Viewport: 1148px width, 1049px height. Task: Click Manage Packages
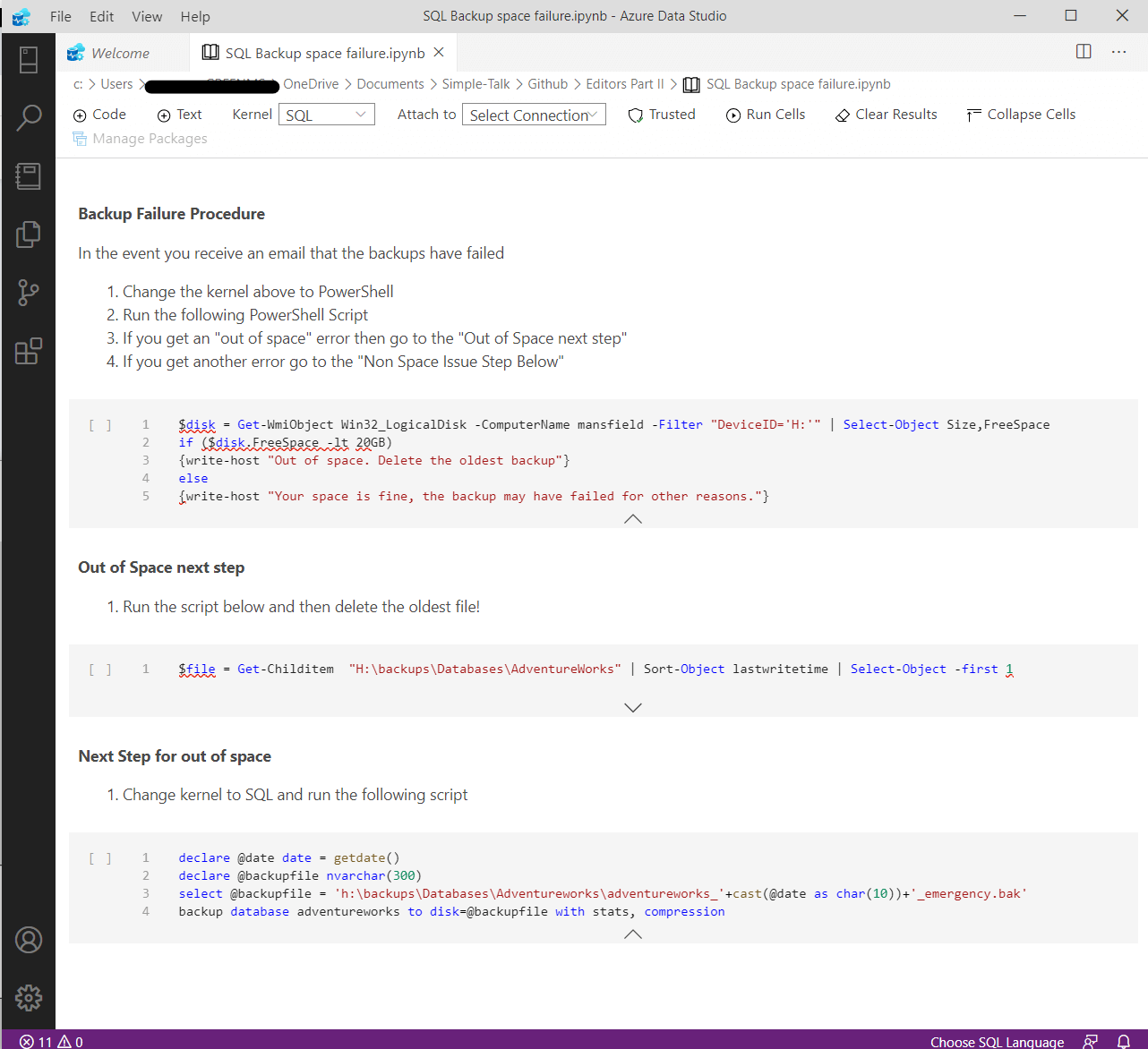click(141, 139)
